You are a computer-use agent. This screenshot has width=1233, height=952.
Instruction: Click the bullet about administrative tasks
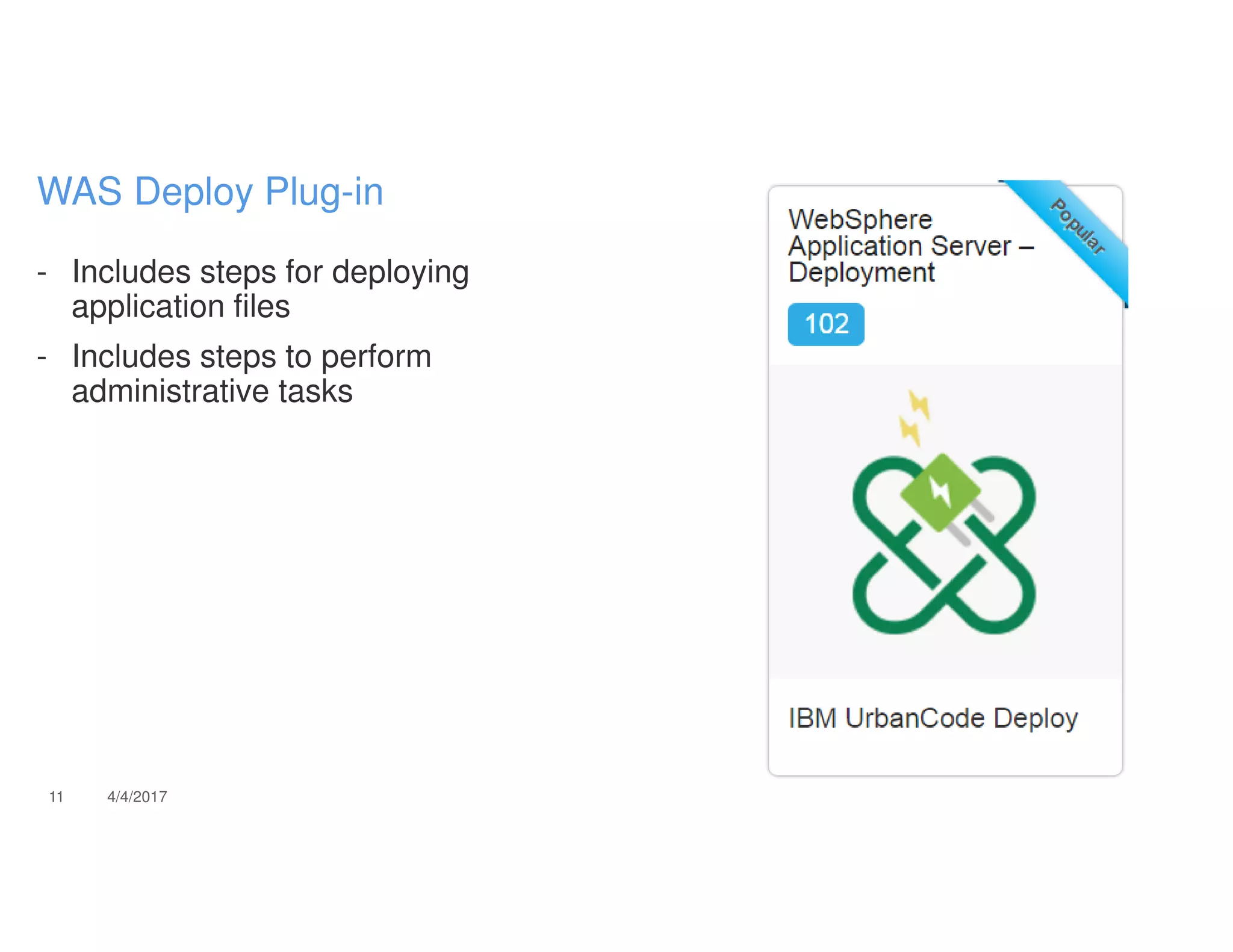pos(251,374)
